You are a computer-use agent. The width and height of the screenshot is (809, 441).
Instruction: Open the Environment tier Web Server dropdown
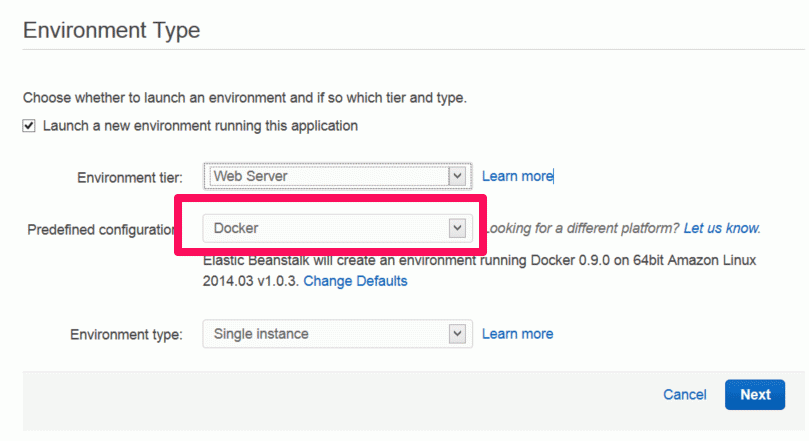point(337,176)
